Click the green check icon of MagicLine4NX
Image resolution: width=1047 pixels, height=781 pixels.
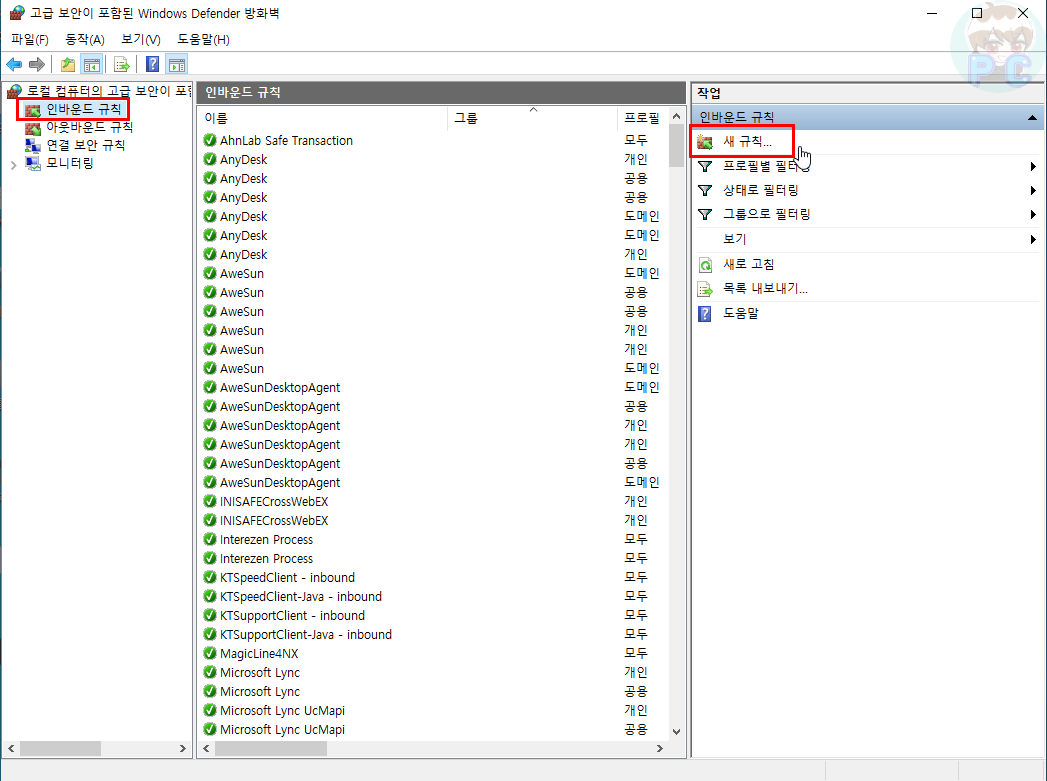[210, 654]
